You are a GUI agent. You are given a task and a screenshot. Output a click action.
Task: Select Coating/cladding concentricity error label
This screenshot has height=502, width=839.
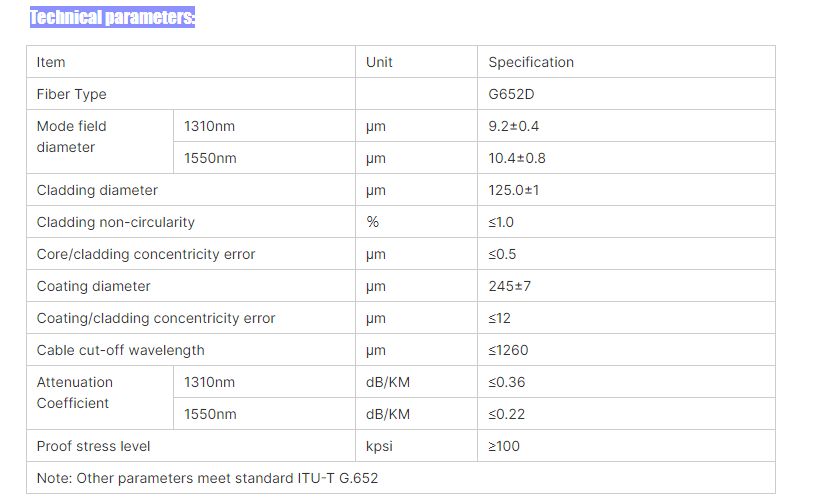(x=156, y=318)
